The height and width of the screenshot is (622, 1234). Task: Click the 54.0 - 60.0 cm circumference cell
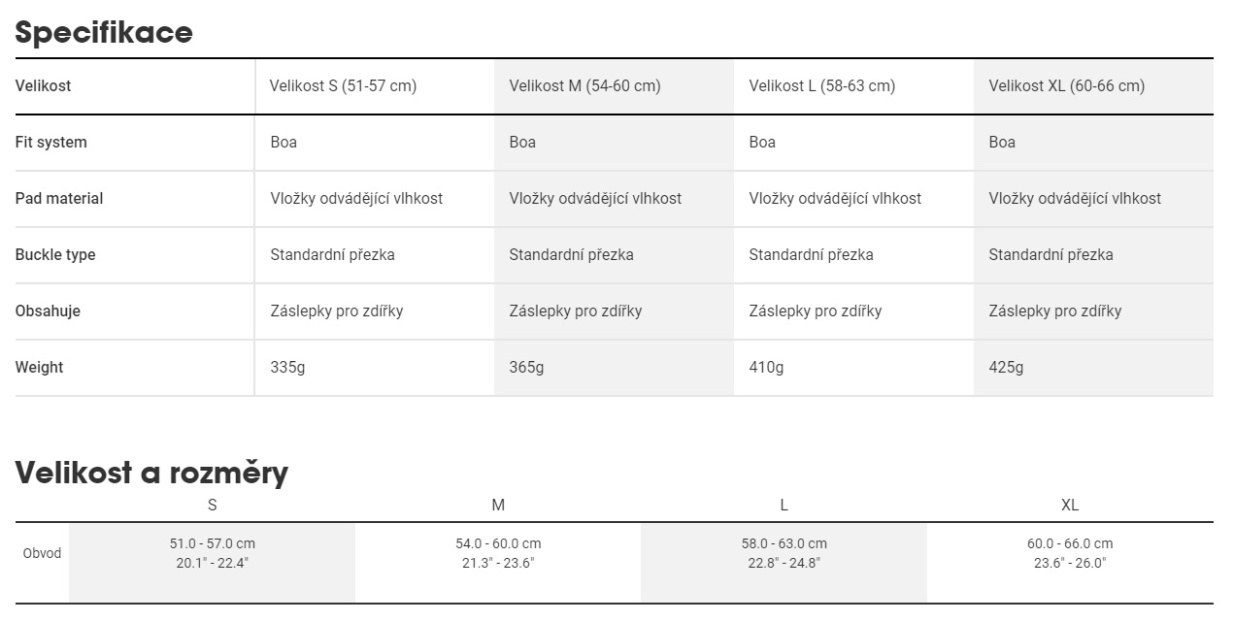(498, 552)
